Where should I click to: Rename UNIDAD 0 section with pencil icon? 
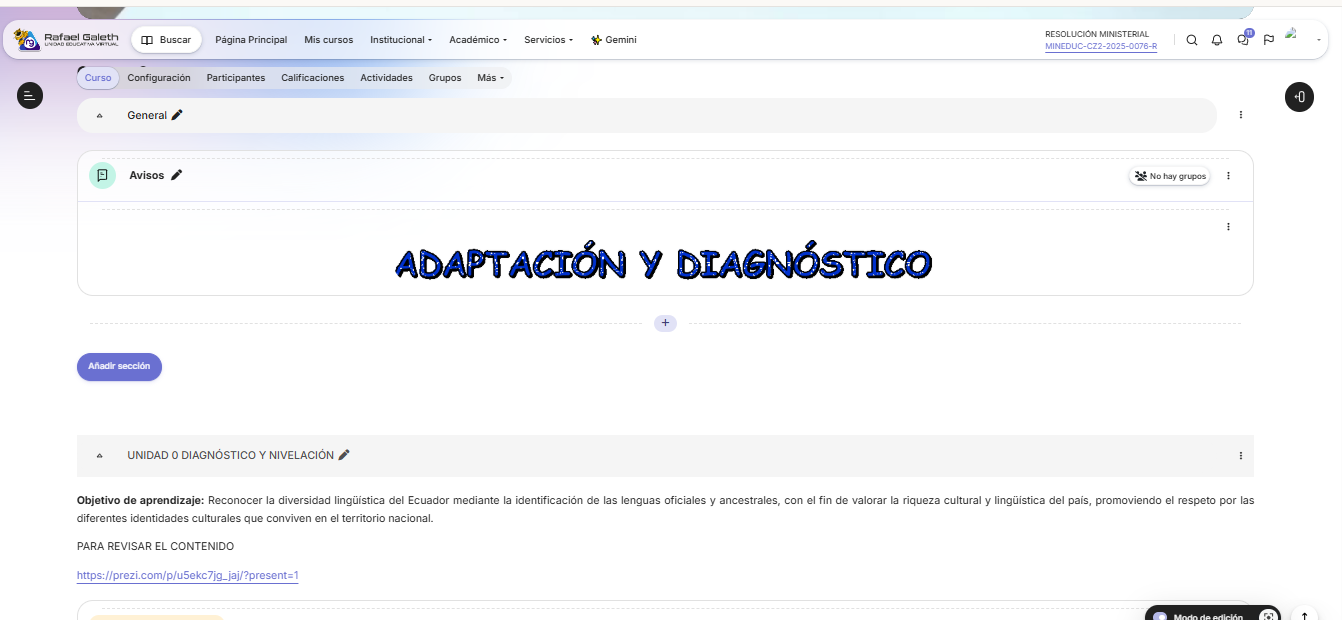(344, 455)
